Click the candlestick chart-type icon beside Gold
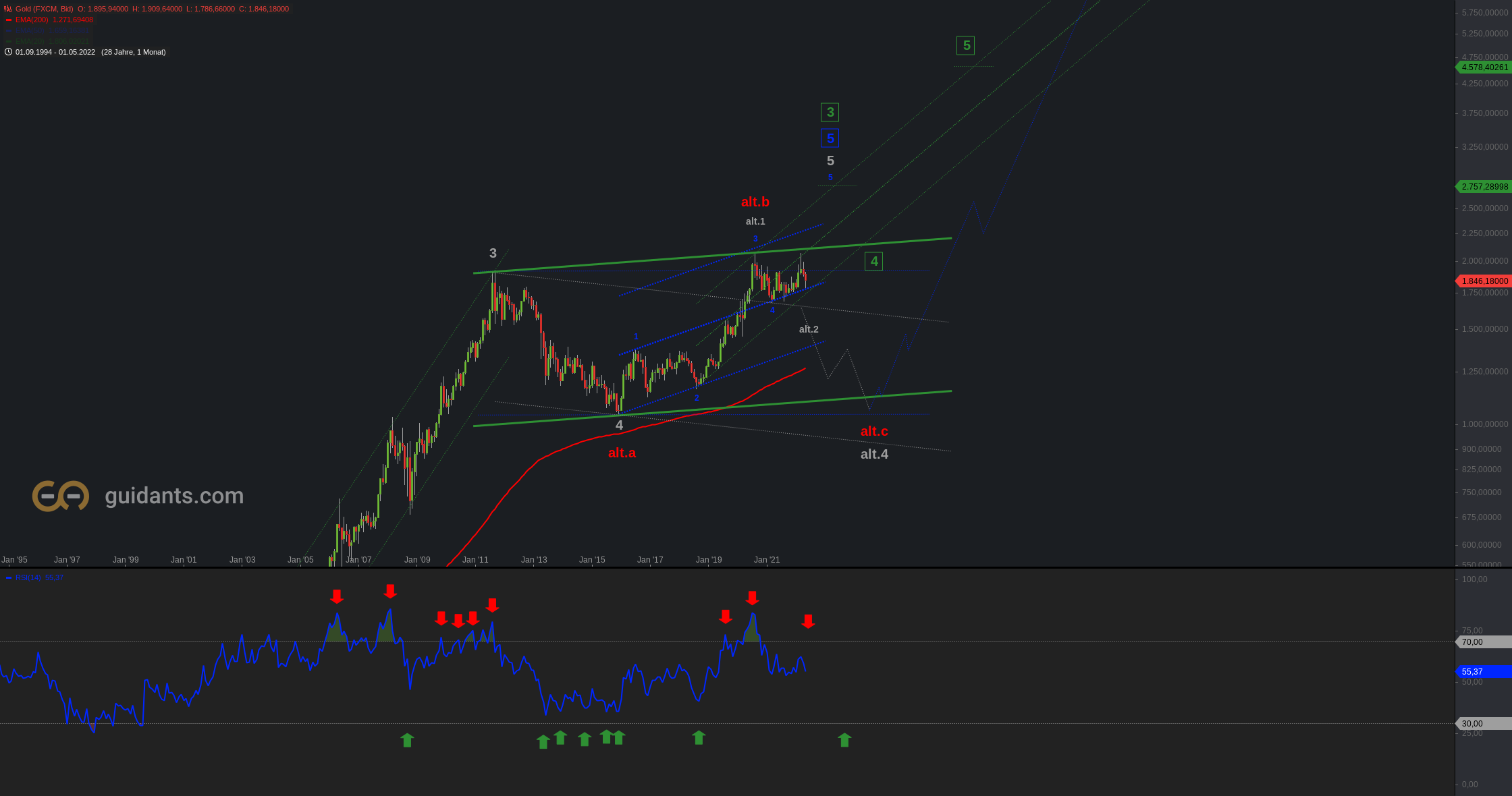 click(x=8, y=9)
